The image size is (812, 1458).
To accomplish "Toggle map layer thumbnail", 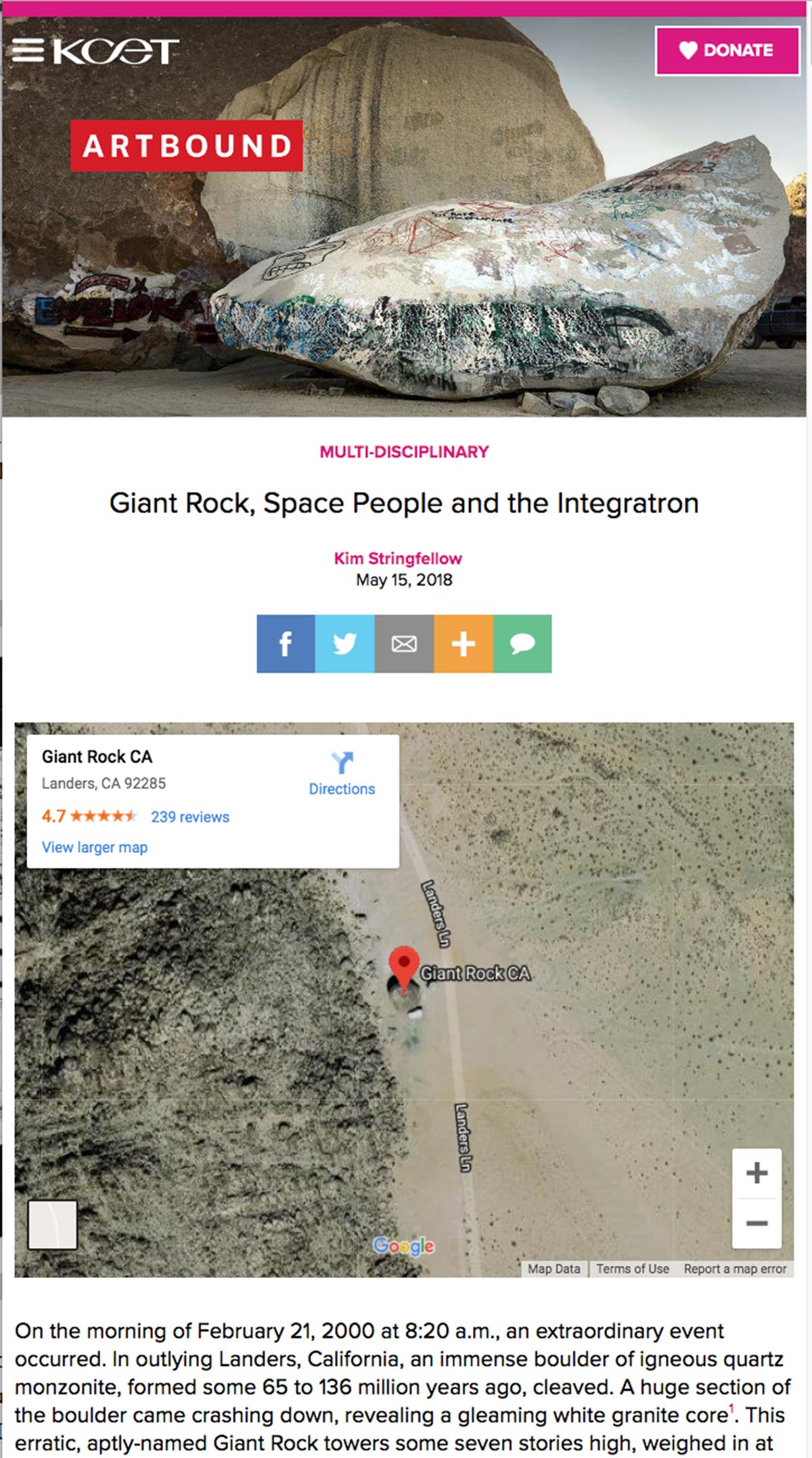I will 52,1224.
